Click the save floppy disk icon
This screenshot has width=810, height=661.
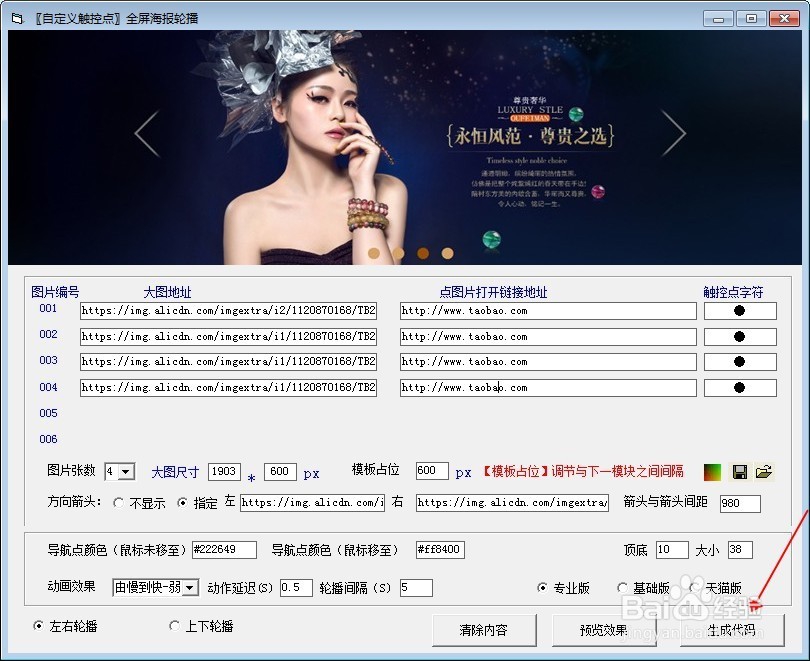[x=739, y=471]
